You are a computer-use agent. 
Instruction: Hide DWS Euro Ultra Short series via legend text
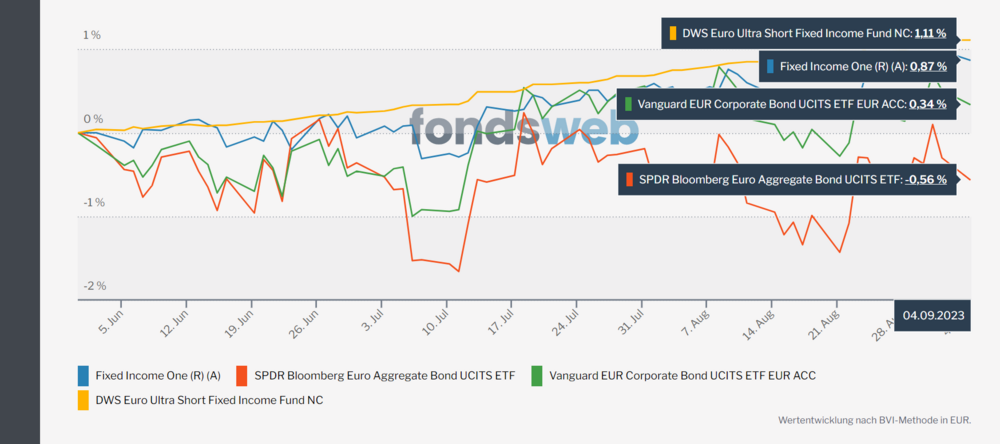pyautogui.click(x=209, y=400)
